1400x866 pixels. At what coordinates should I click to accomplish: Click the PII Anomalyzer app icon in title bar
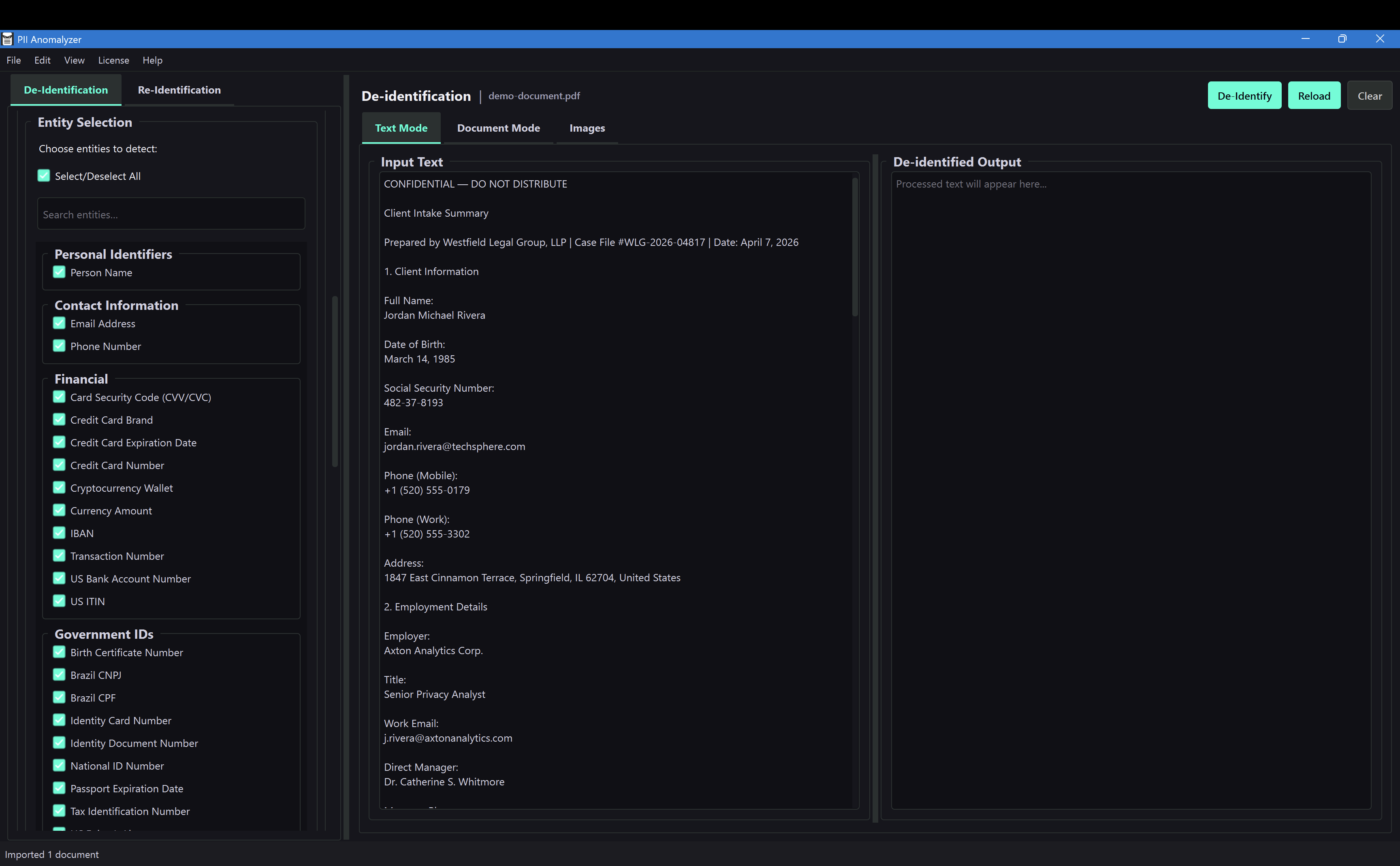point(7,39)
